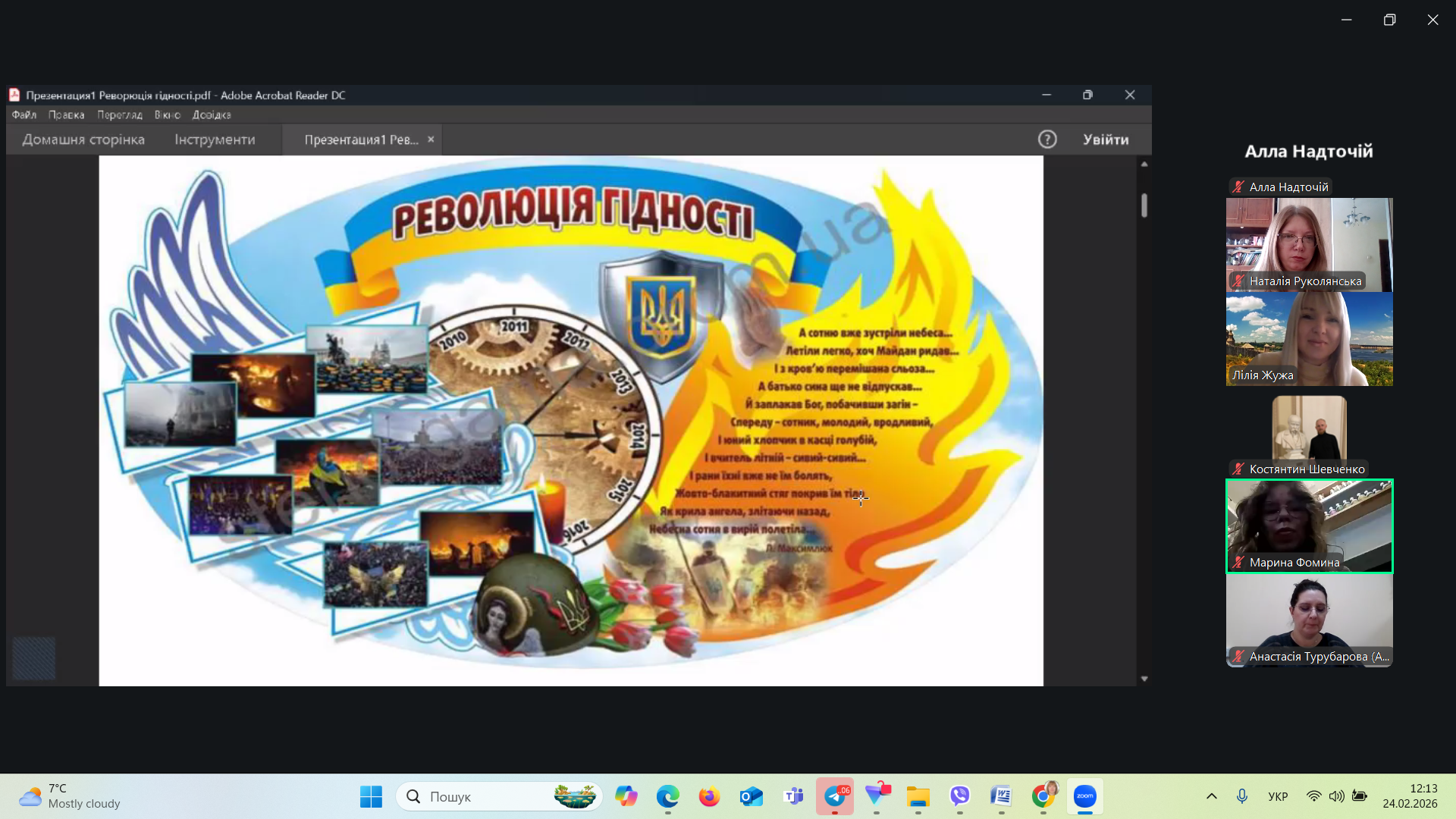Go to the Домашня сторінка tab
This screenshot has width=1456, height=819.
coord(83,140)
